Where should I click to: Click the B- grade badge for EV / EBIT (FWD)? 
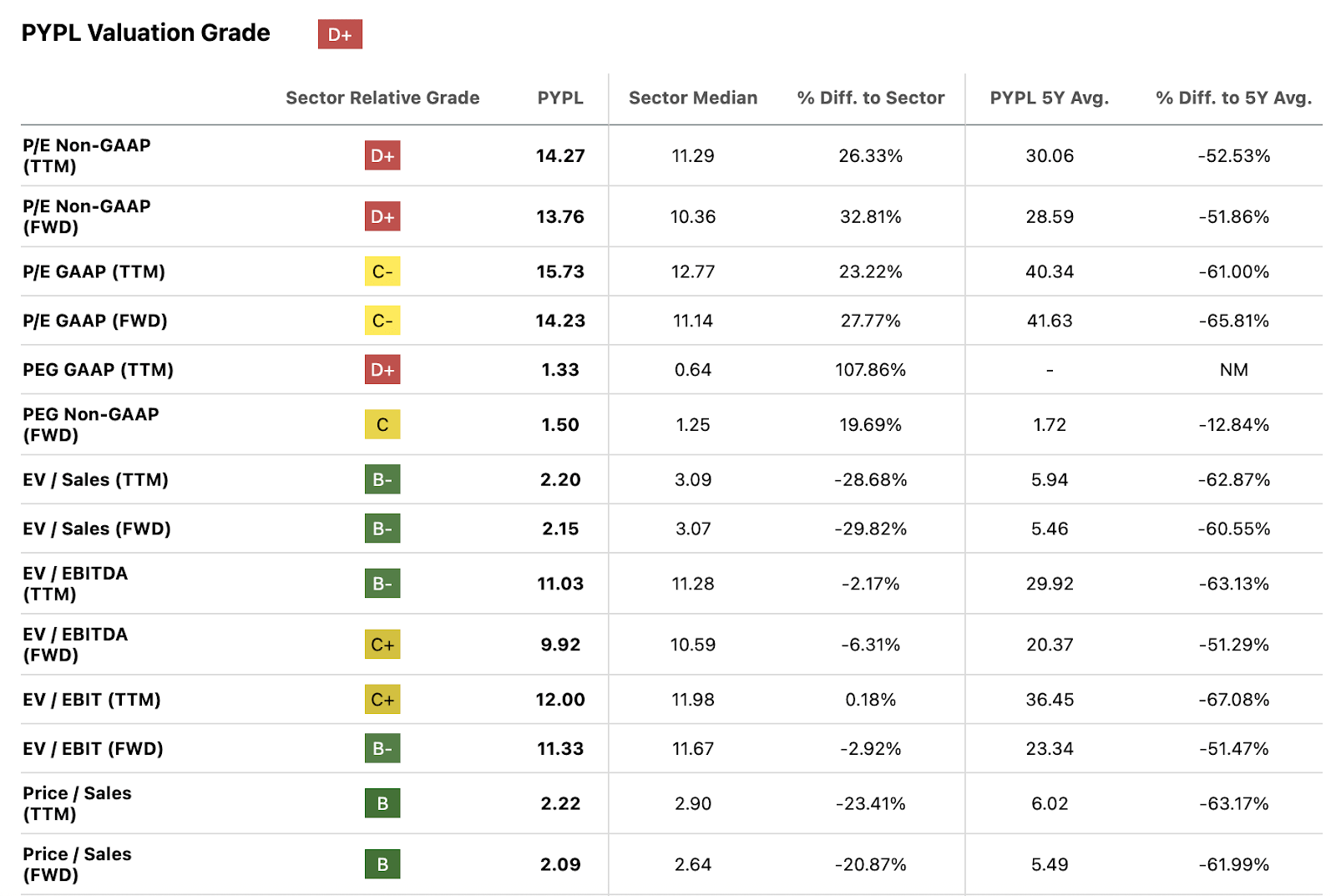(x=382, y=748)
